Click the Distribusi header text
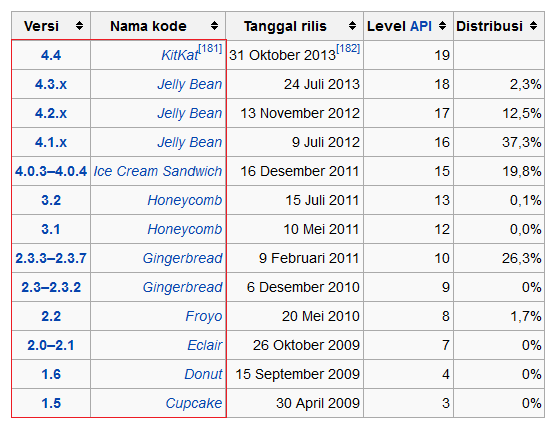The width and height of the screenshot is (553, 426). pos(489,26)
